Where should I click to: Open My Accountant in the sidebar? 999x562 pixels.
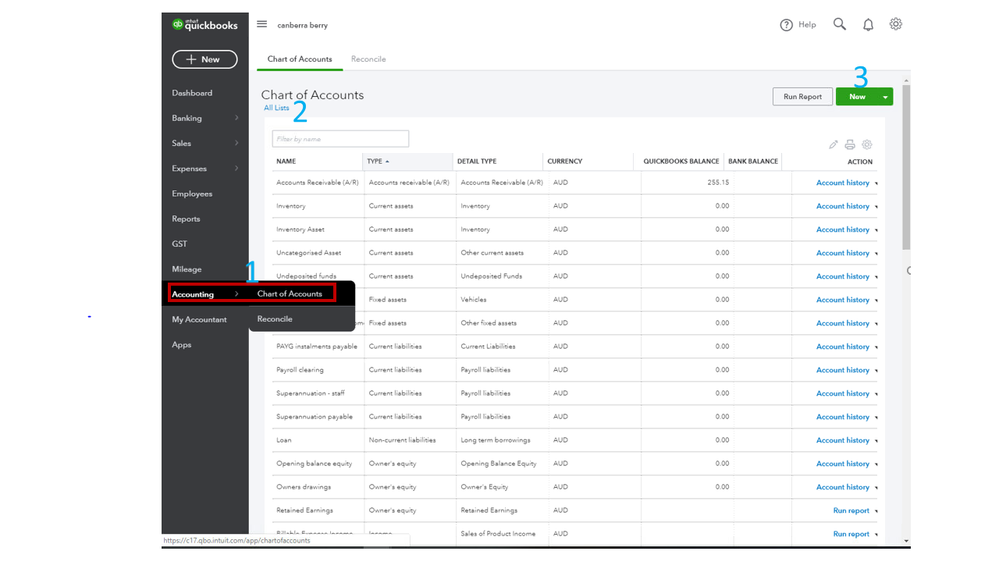pyautogui.click(x=199, y=319)
